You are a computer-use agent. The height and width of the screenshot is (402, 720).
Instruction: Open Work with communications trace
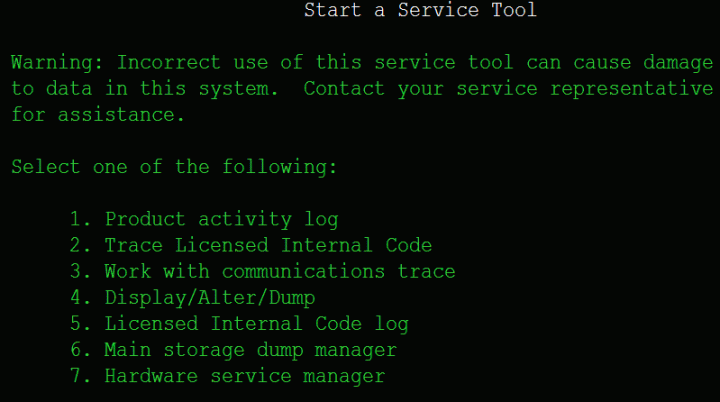pos(279,271)
